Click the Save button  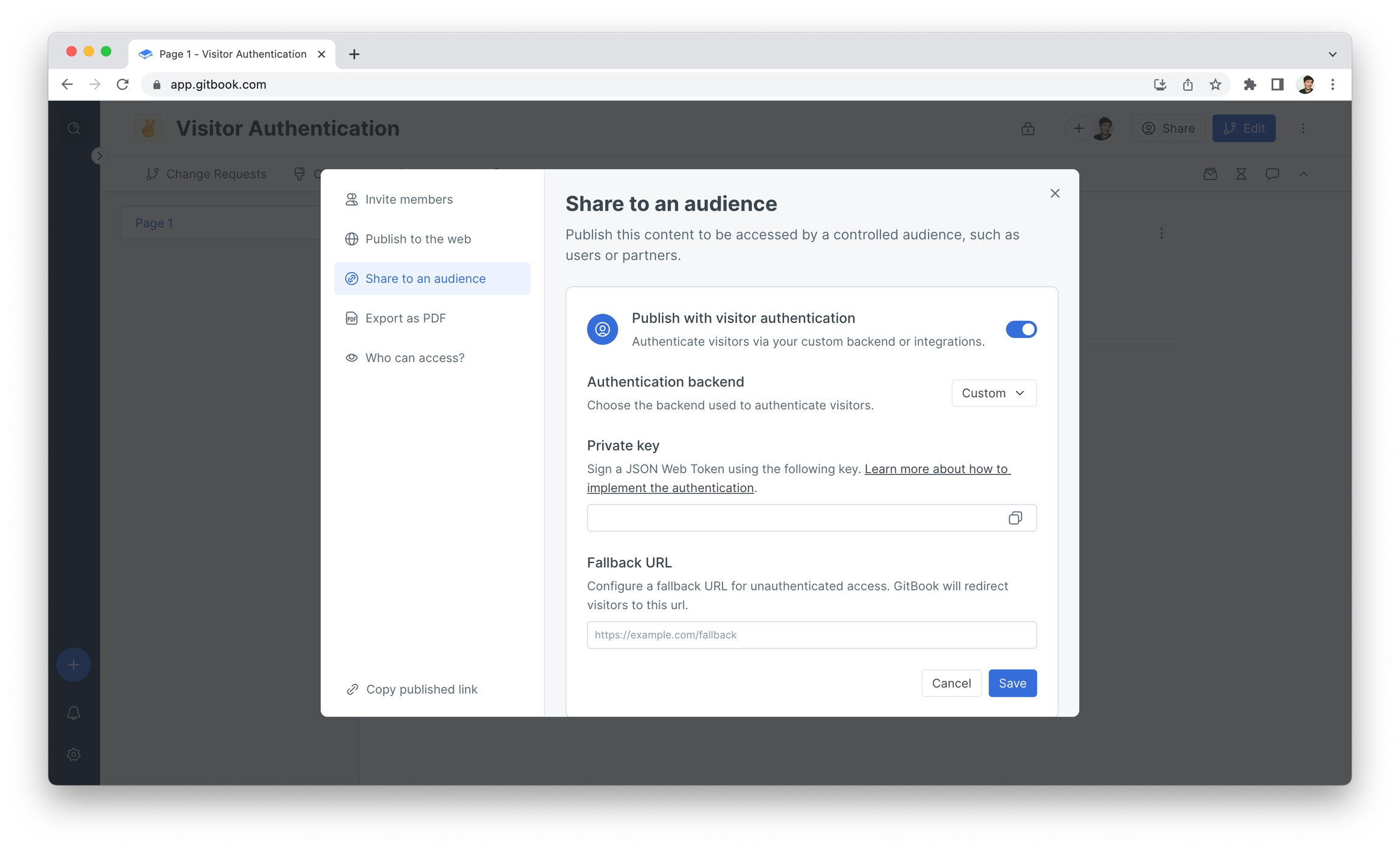1012,683
